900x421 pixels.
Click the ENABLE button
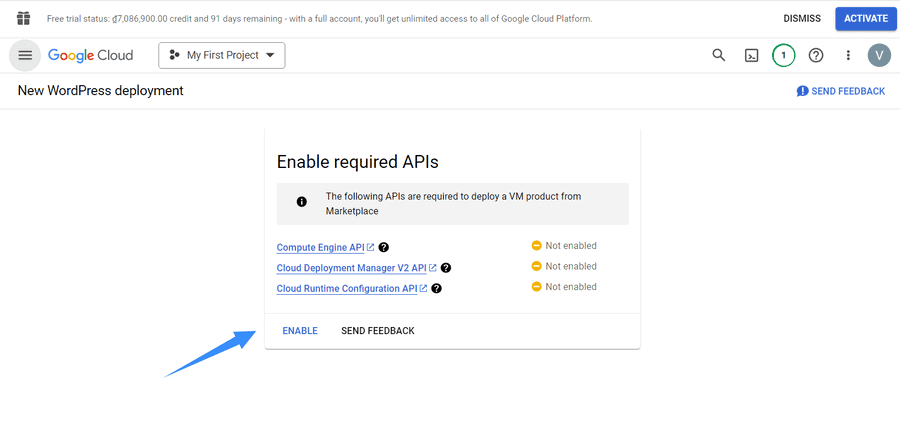coord(300,331)
